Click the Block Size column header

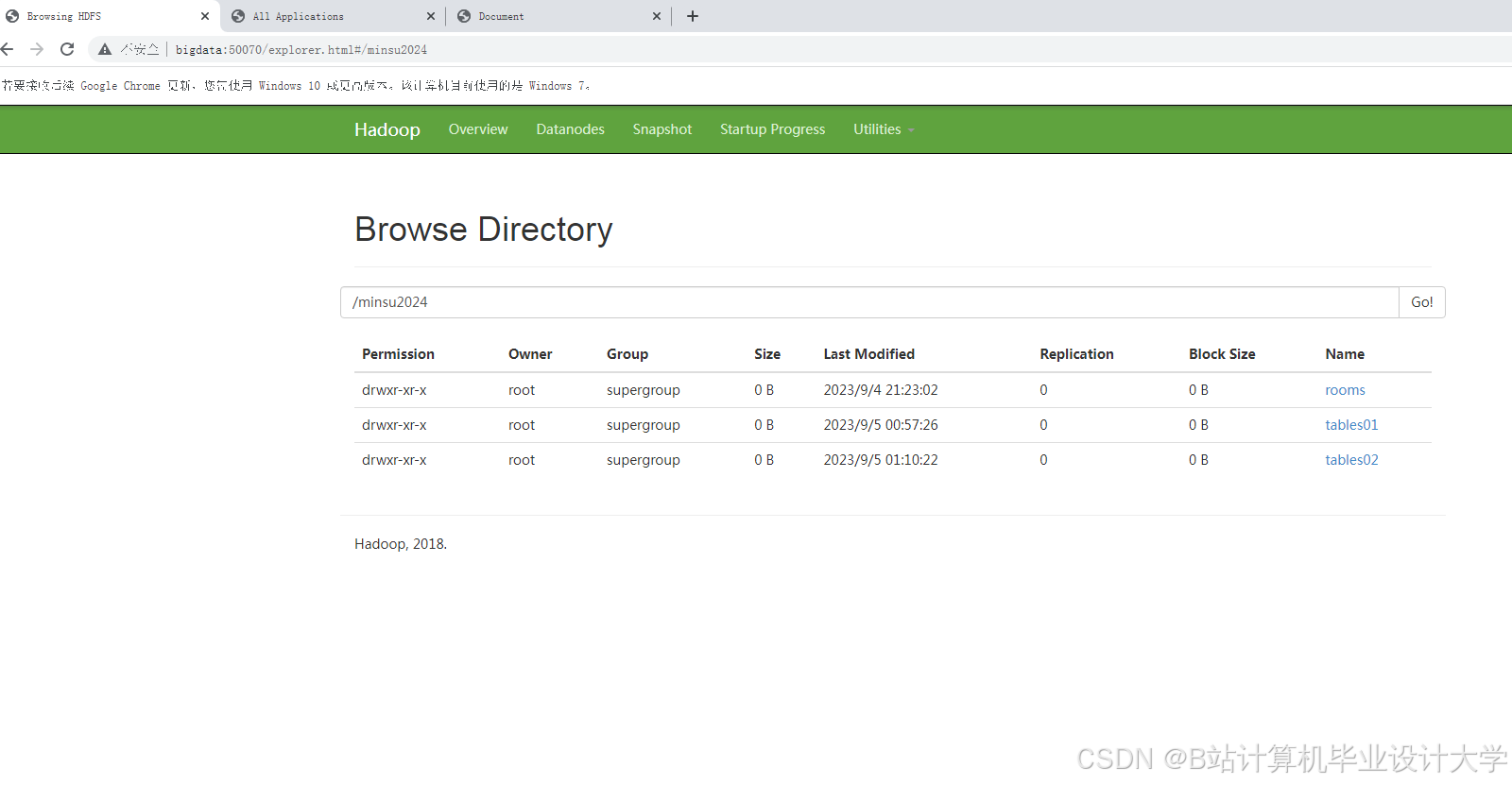click(1222, 354)
